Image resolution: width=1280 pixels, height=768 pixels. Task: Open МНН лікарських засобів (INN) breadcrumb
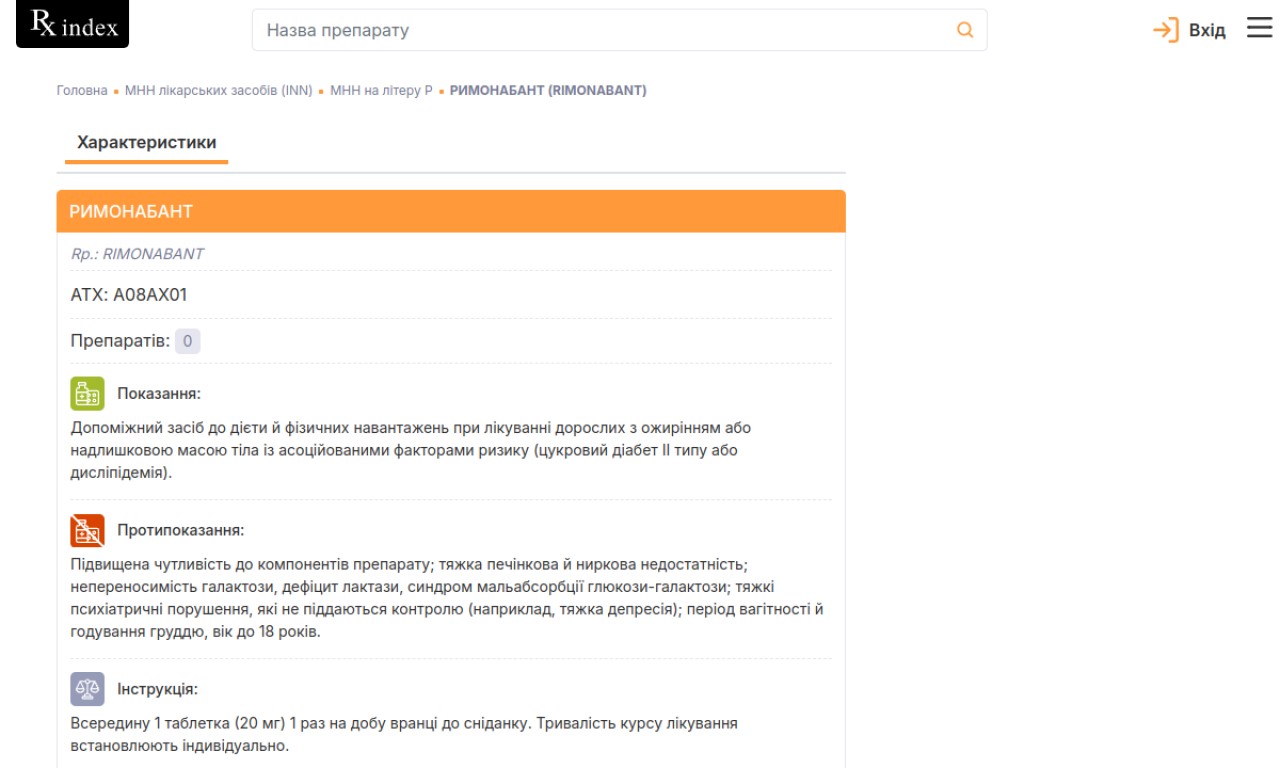tap(219, 90)
